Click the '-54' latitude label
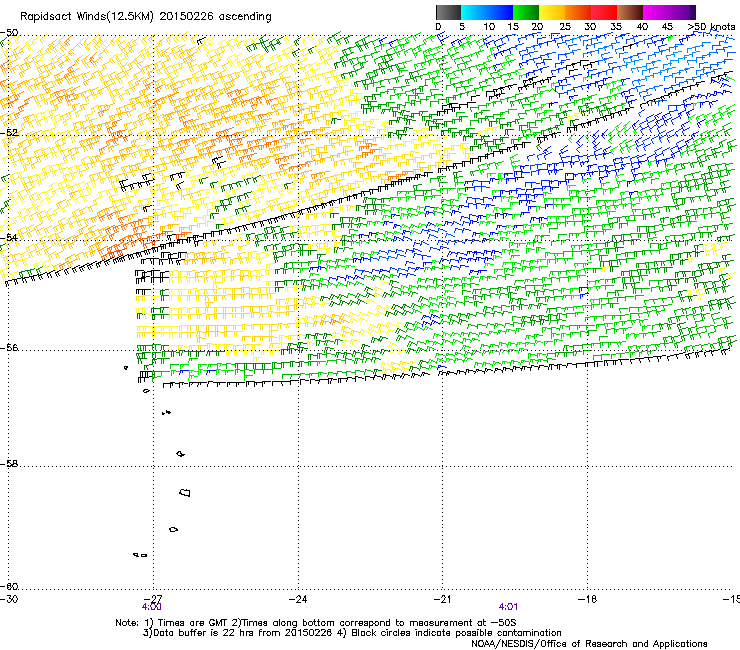 coord(9,237)
